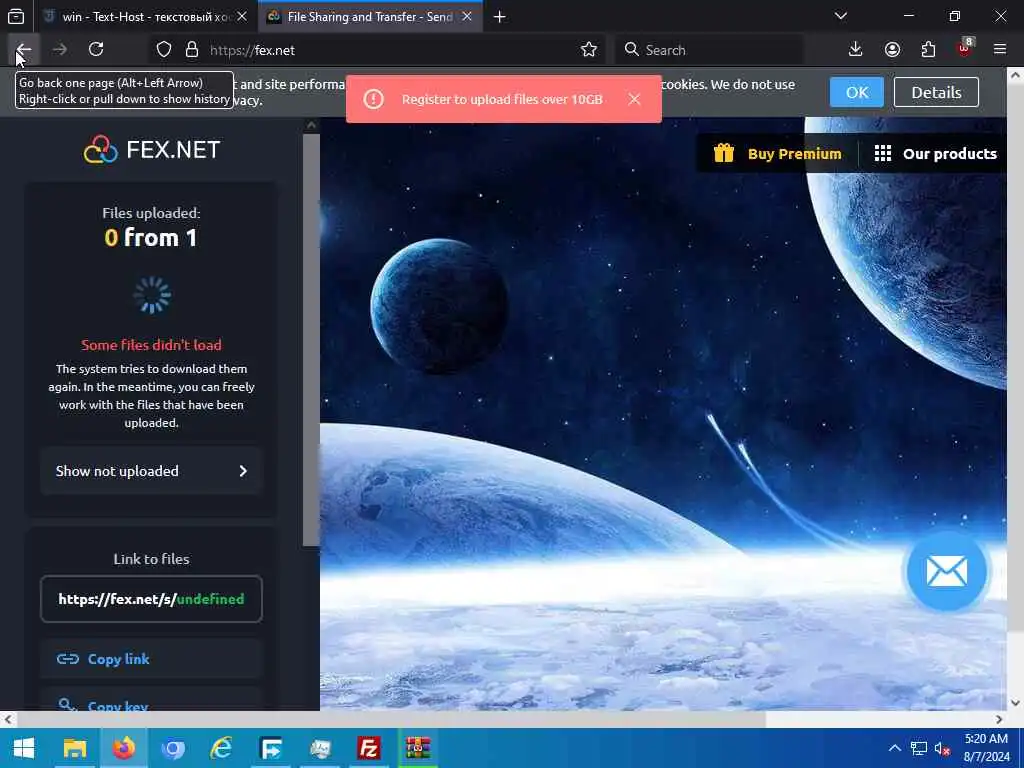Open a new tab with plus

click(500, 17)
